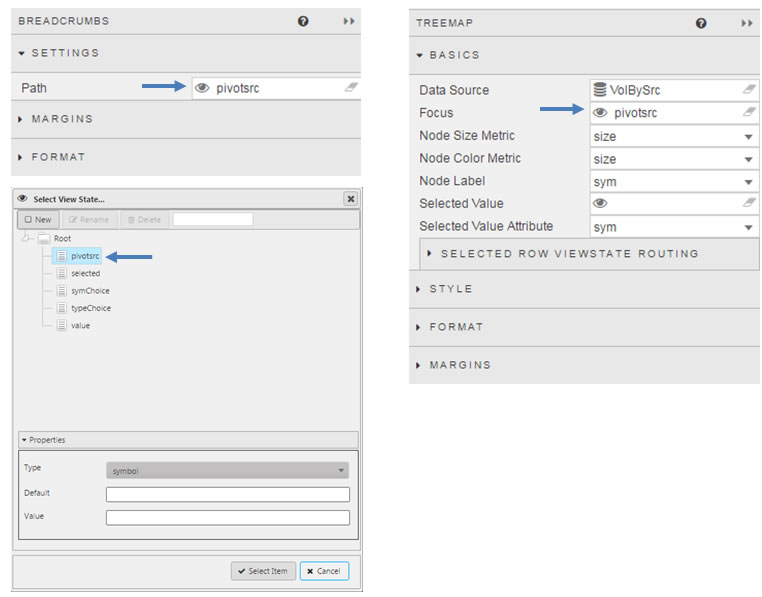This screenshot has height=597, width=762.
Task: Click the Default input field
Action: click(x=227, y=494)
